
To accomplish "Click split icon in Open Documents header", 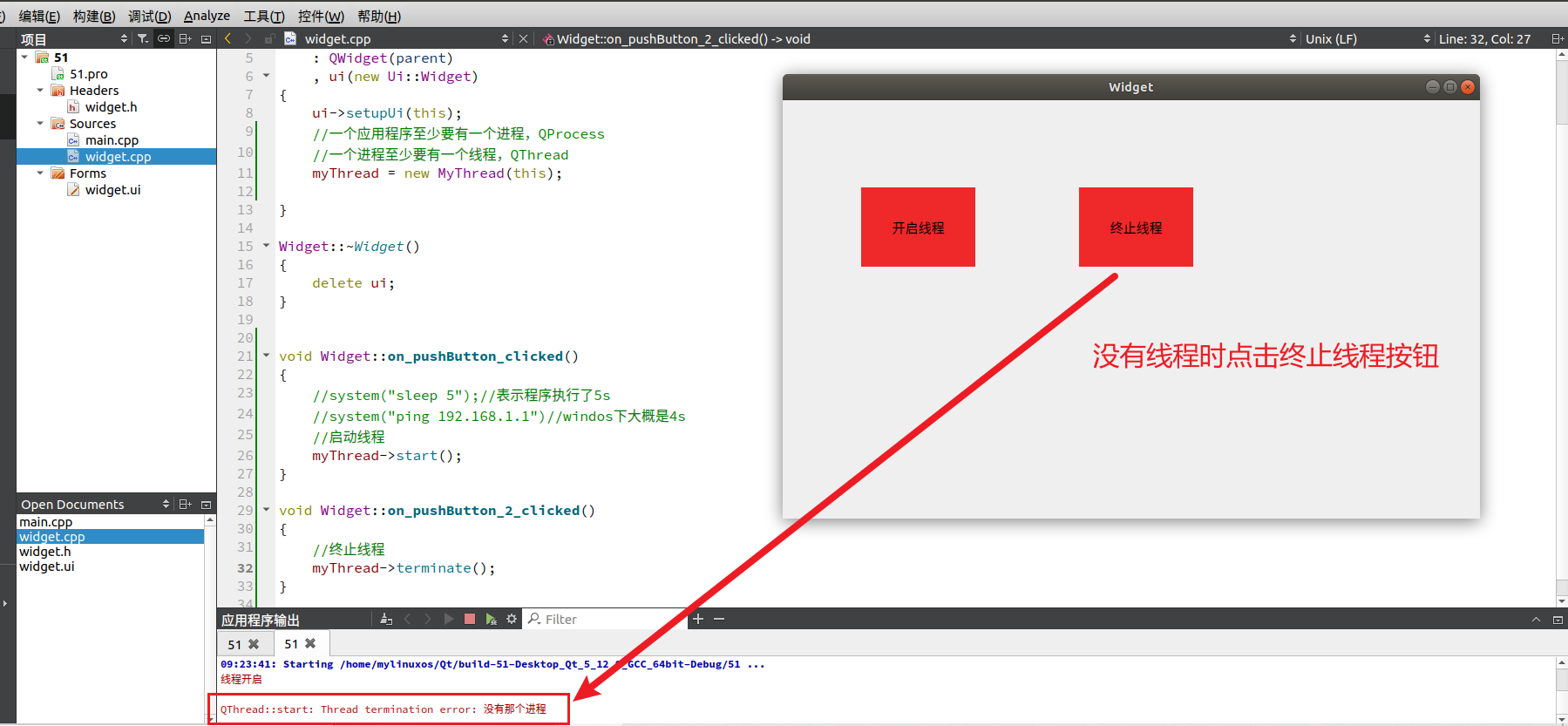I will tap(185, 504).
